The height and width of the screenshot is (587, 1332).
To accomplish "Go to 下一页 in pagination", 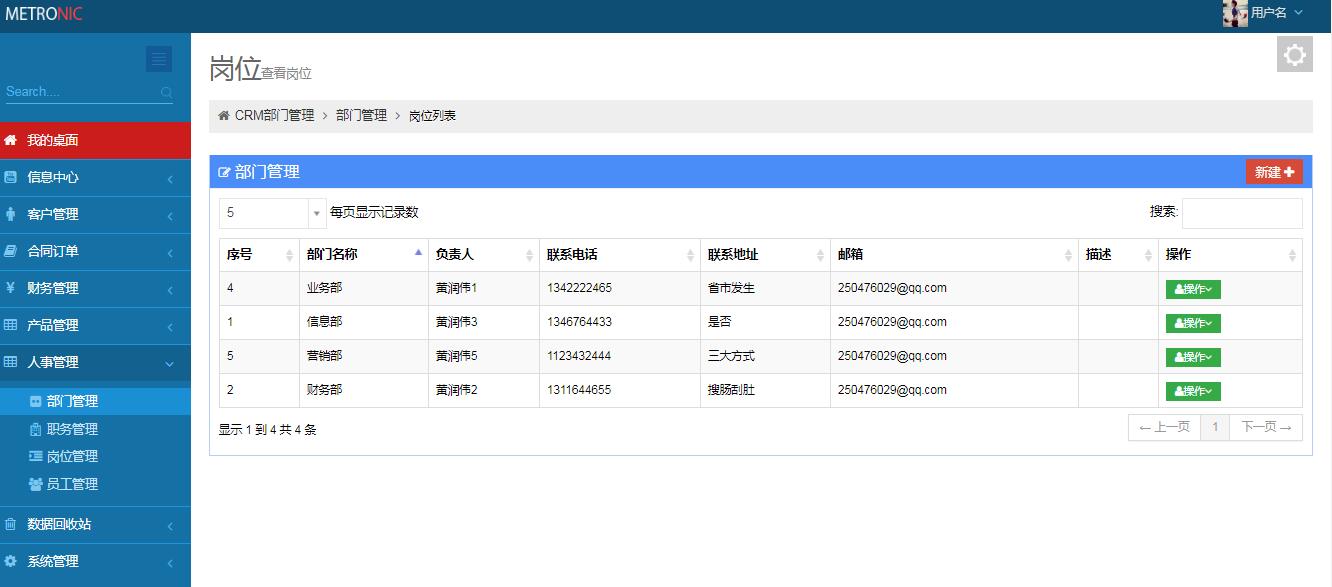I will coord(1265,428).
